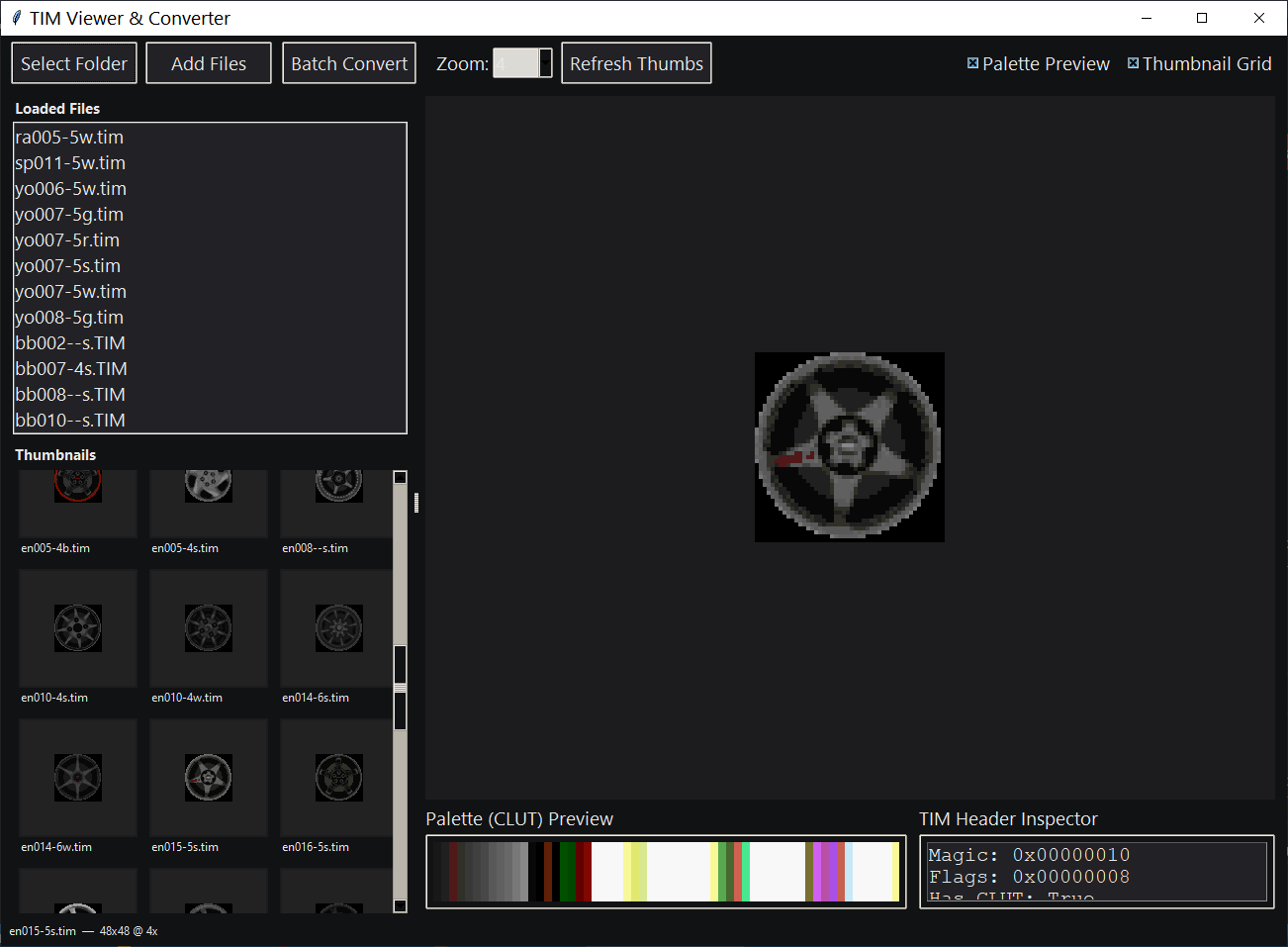Click the thumbnails scrollbar thumb
Viewport: 1288px width, 947px height.
point(401,688)
